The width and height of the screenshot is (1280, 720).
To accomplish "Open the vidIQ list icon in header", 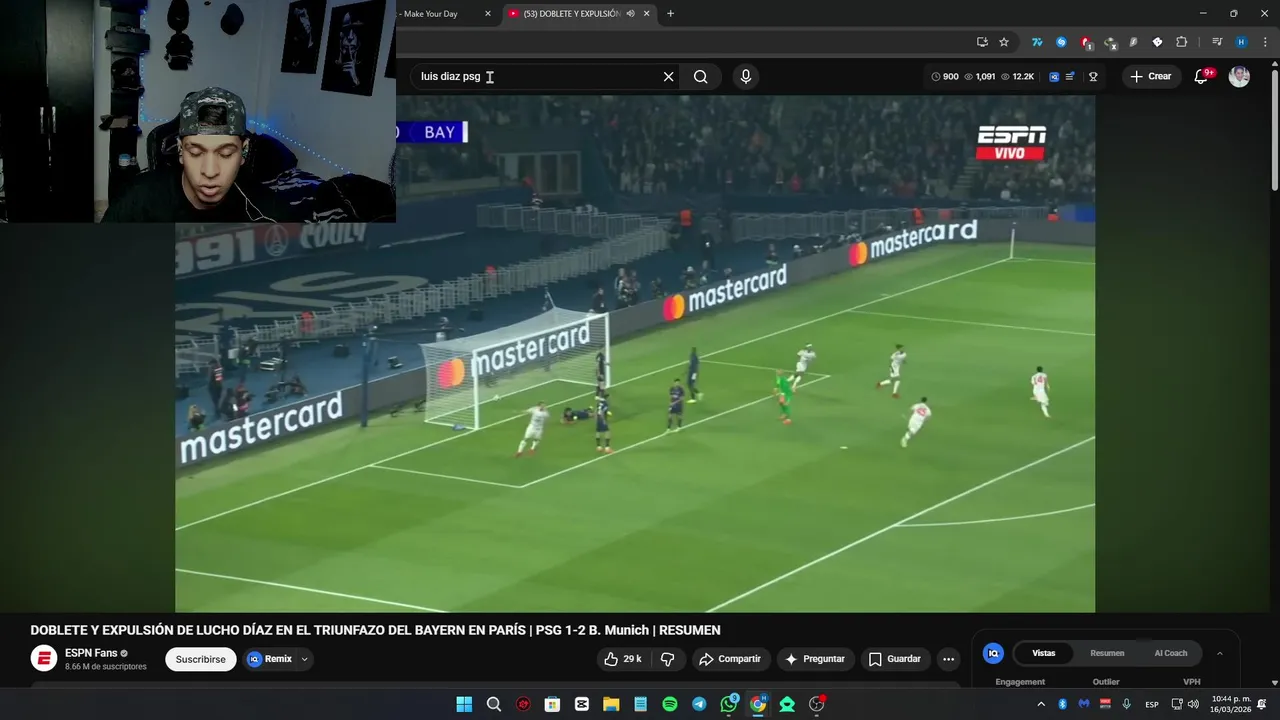I will point(1071,76).
